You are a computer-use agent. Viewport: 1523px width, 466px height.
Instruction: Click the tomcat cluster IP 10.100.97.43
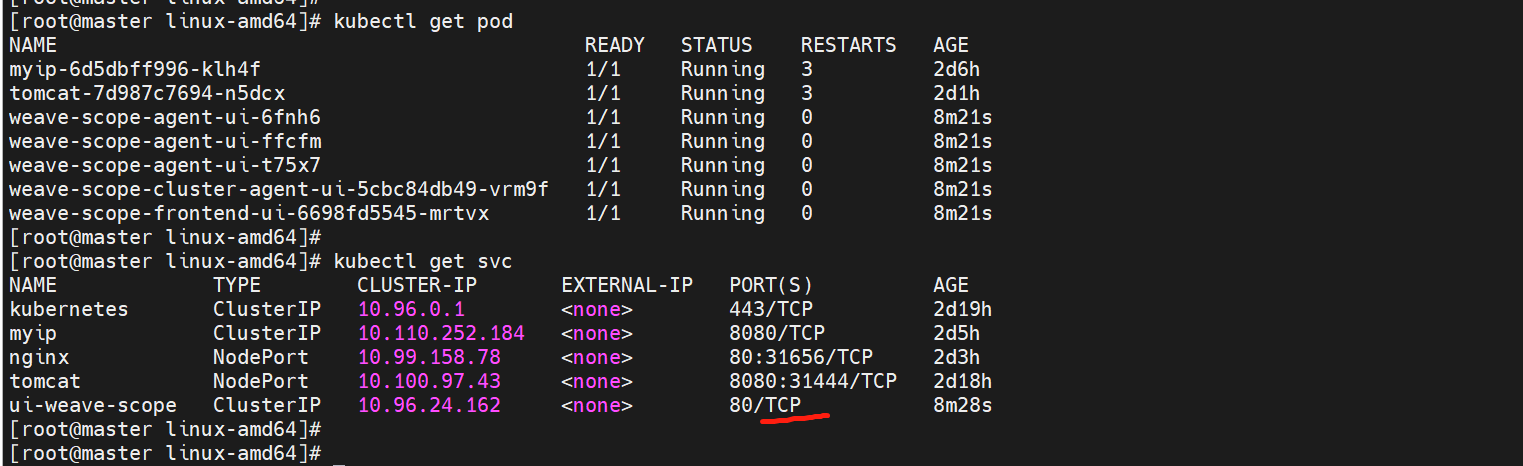point(429,381)
